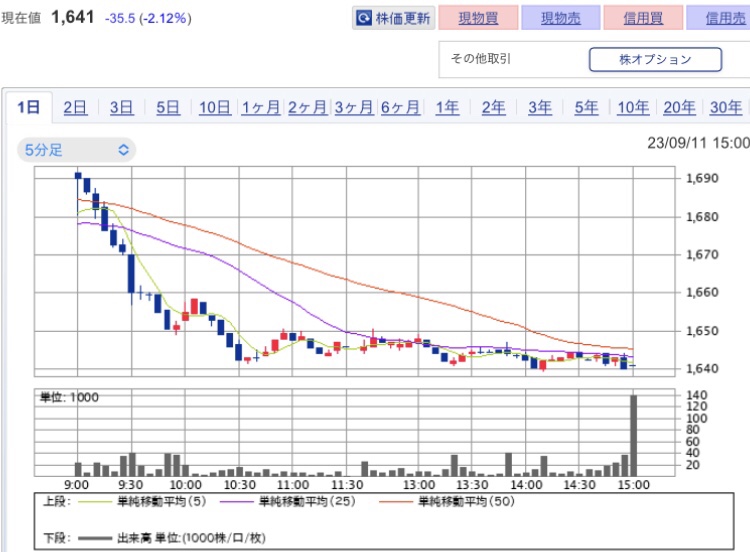
Task: Click the 出来高 volume legend entry
Action: pyautogui.click(x=172, y=538)
